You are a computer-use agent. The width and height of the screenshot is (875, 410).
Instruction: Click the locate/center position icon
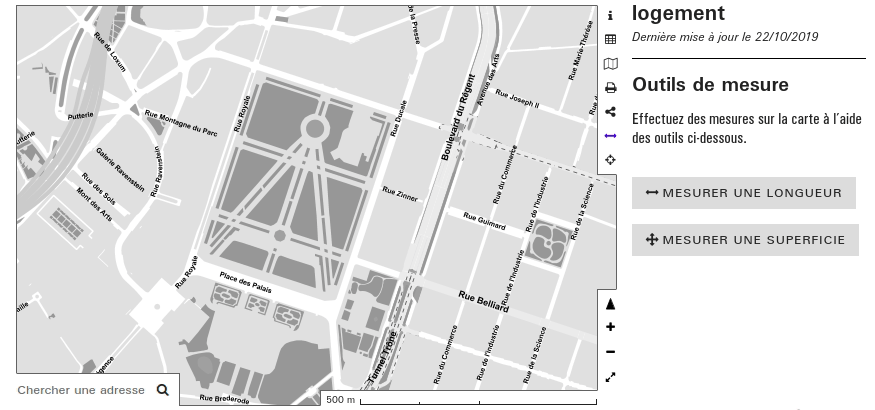coord(610,160)
